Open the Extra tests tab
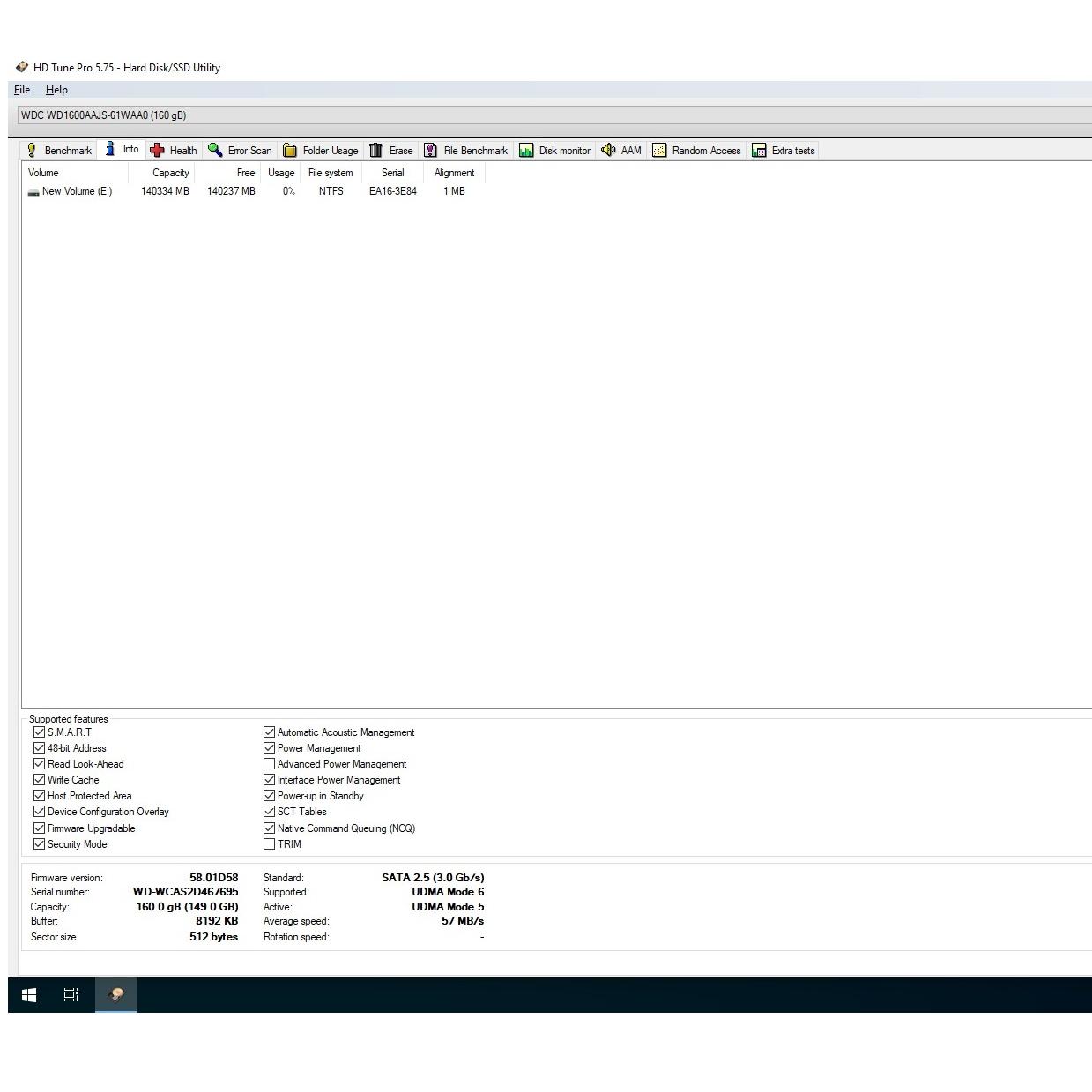This screenshot has width=1092, height=1092. pos(784,151)
